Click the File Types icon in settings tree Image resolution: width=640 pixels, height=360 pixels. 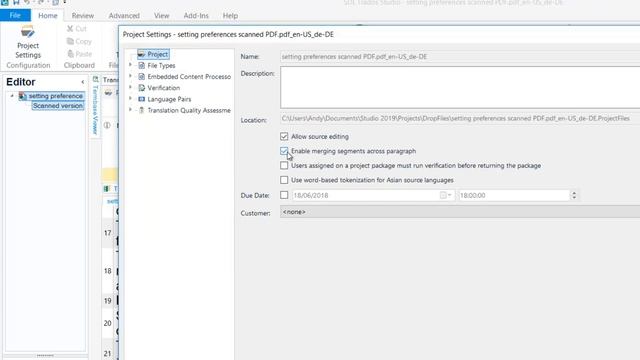141,65
